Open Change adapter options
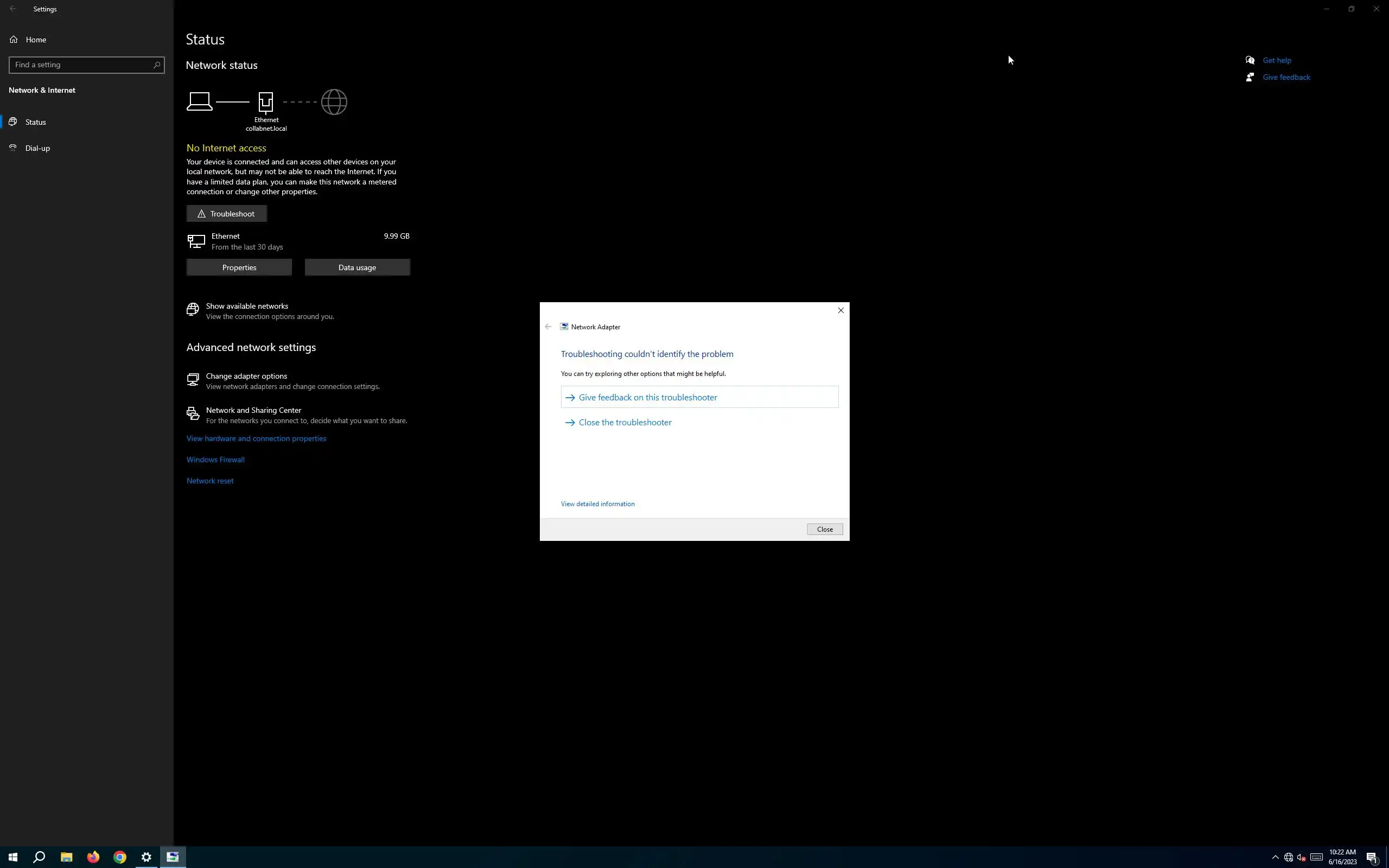Viewport: 1389px width, 868px height. click(x=246, y=376)
